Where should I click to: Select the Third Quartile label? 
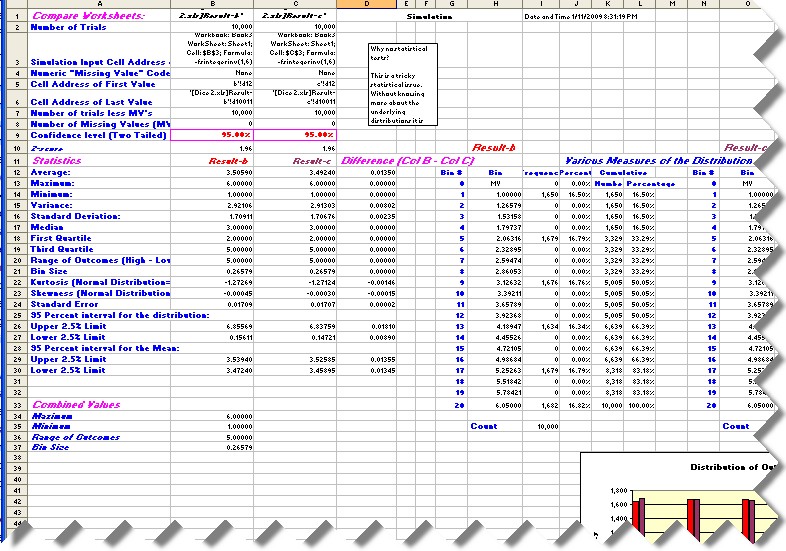coord(62,250)
